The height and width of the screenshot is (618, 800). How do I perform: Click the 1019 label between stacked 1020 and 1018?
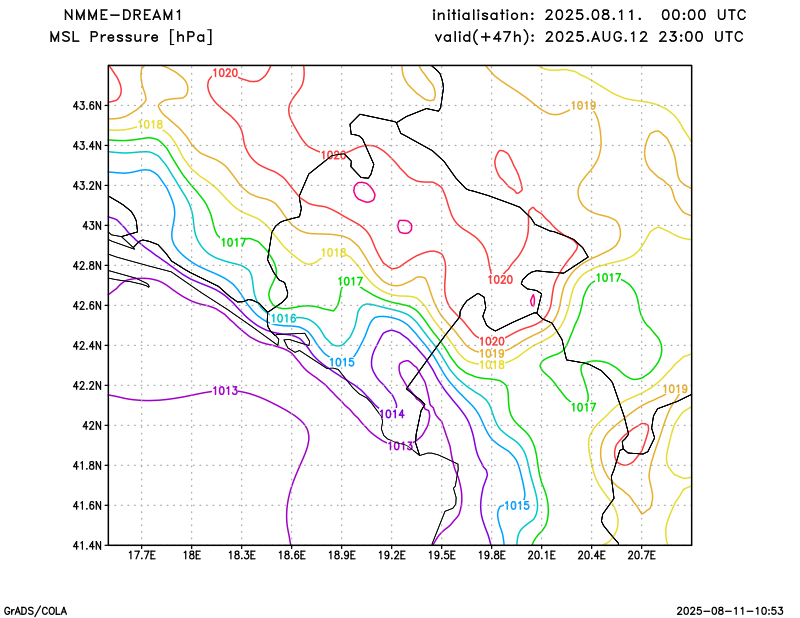click(492, 353)
